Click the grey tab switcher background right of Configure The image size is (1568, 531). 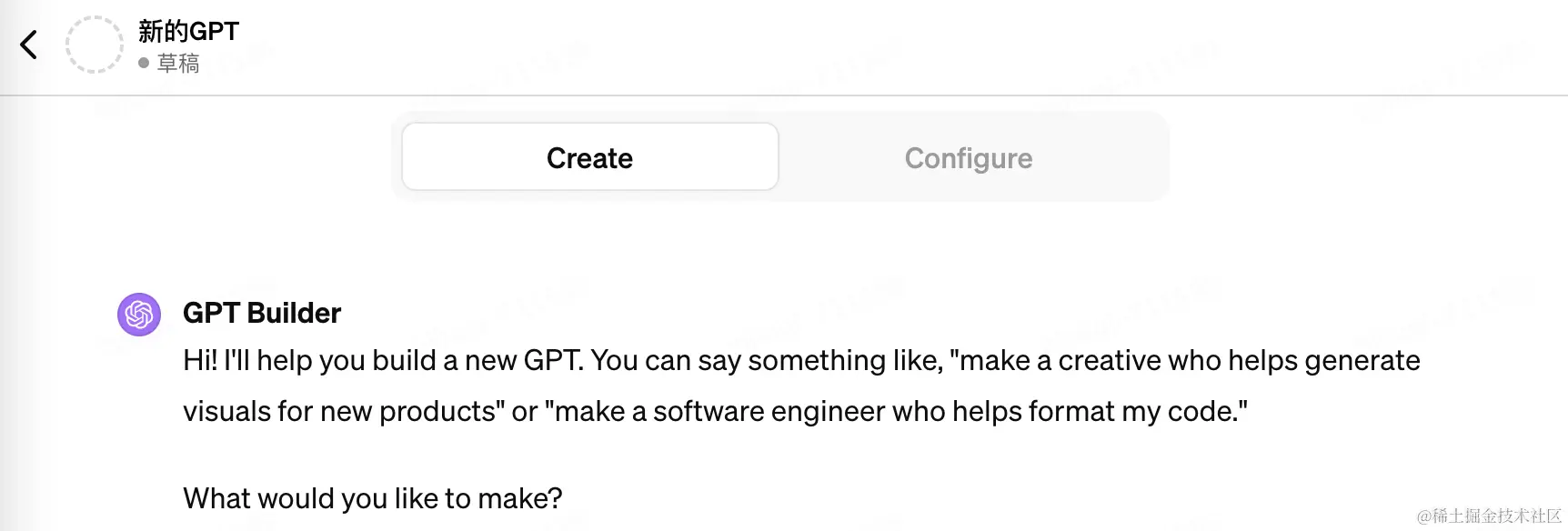(1162, 157)
